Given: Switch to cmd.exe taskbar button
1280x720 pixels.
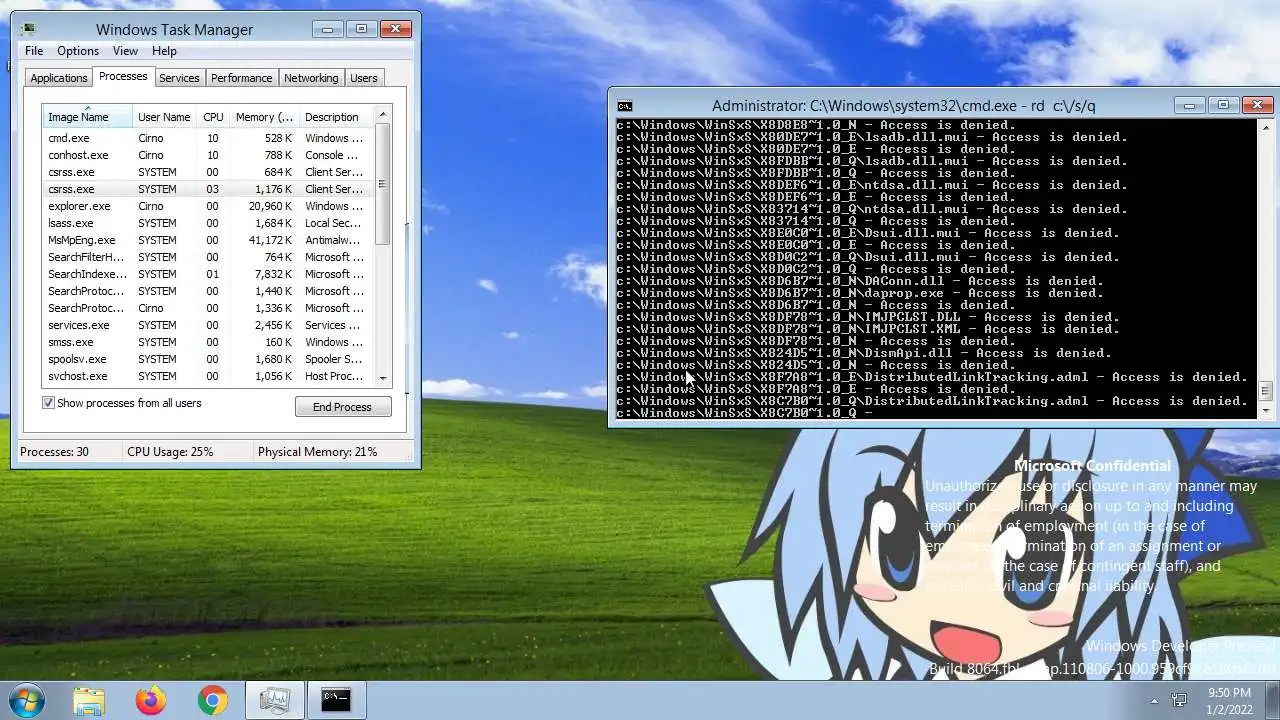Looking at the screenshot, I should point(337,701).
